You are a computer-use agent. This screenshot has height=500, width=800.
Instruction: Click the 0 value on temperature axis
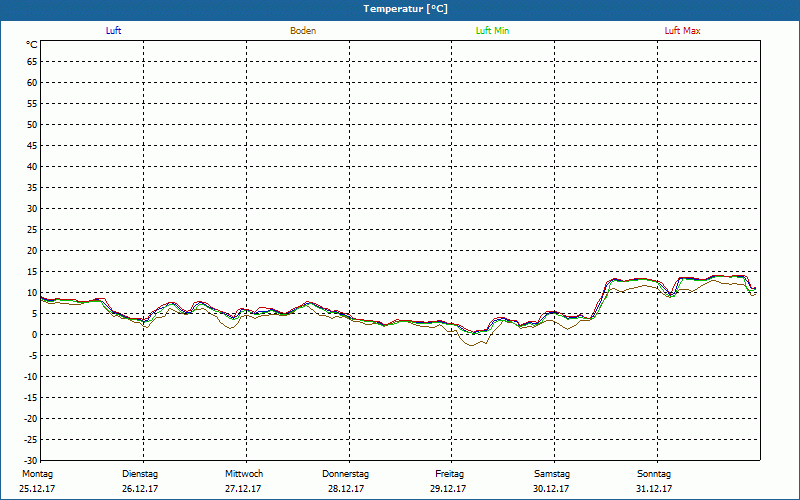pos(35,335)
